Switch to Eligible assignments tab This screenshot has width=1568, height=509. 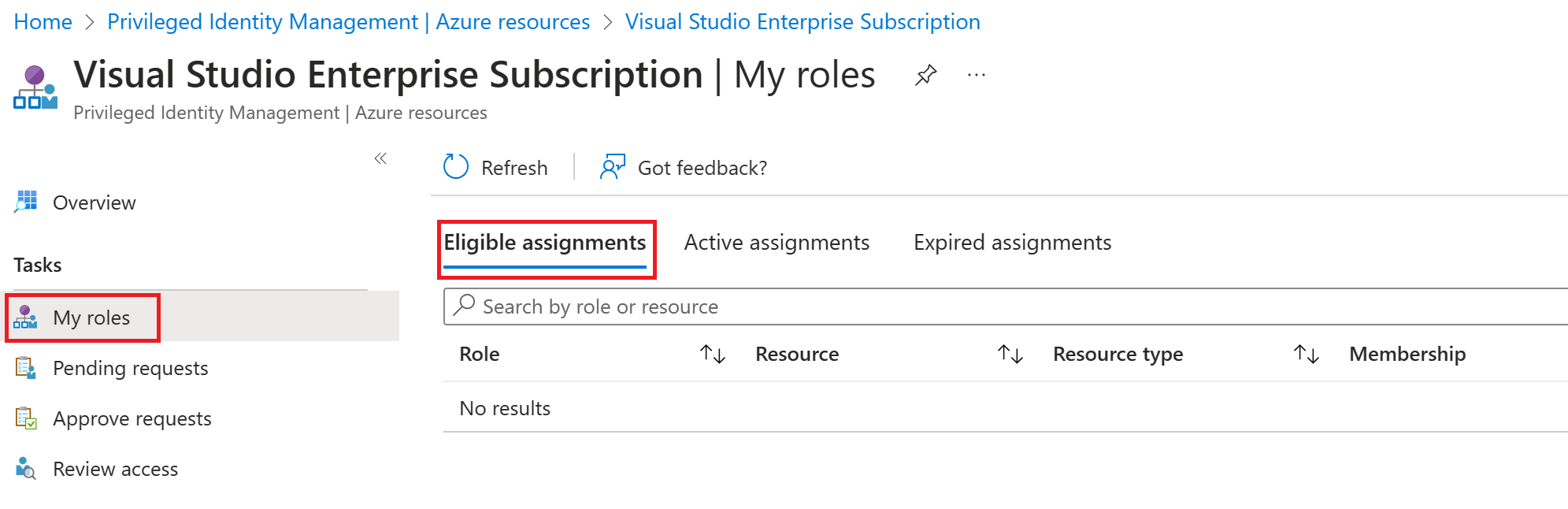point(544,243)
